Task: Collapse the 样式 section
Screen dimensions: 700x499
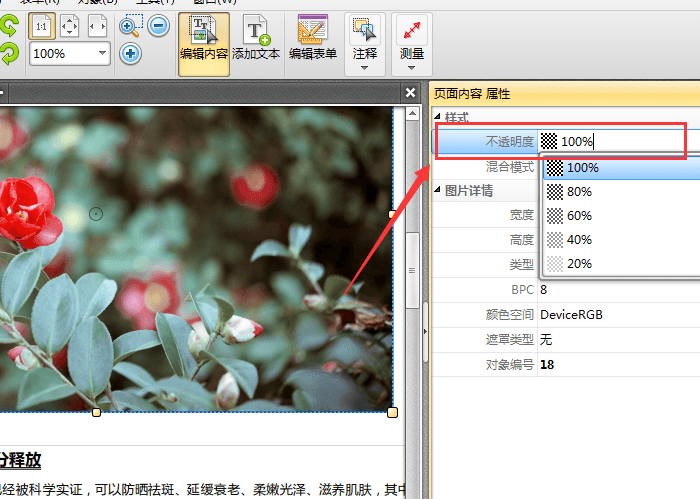Action: [x=438, y=116]
